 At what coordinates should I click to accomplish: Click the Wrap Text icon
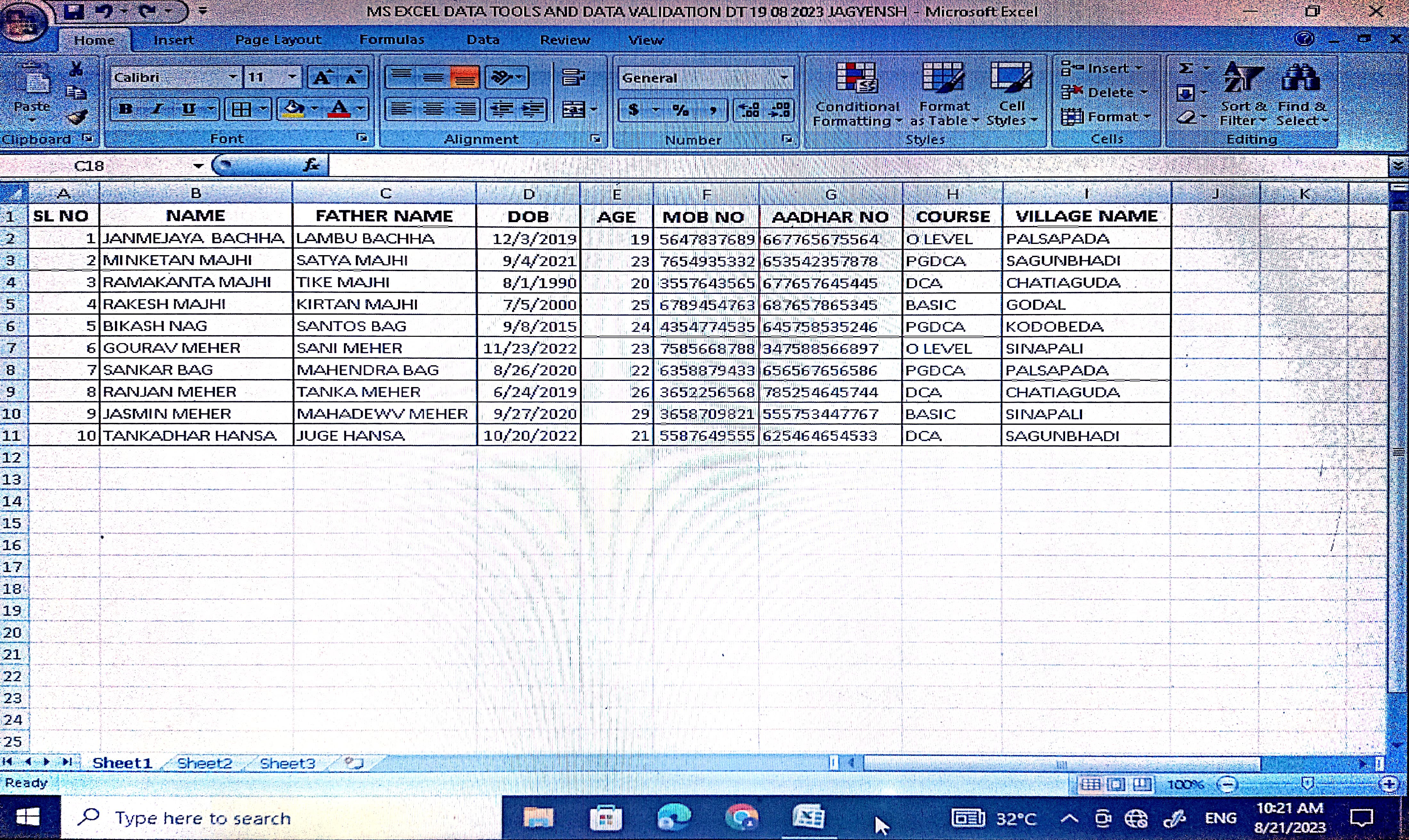click(x=573, y=77)
